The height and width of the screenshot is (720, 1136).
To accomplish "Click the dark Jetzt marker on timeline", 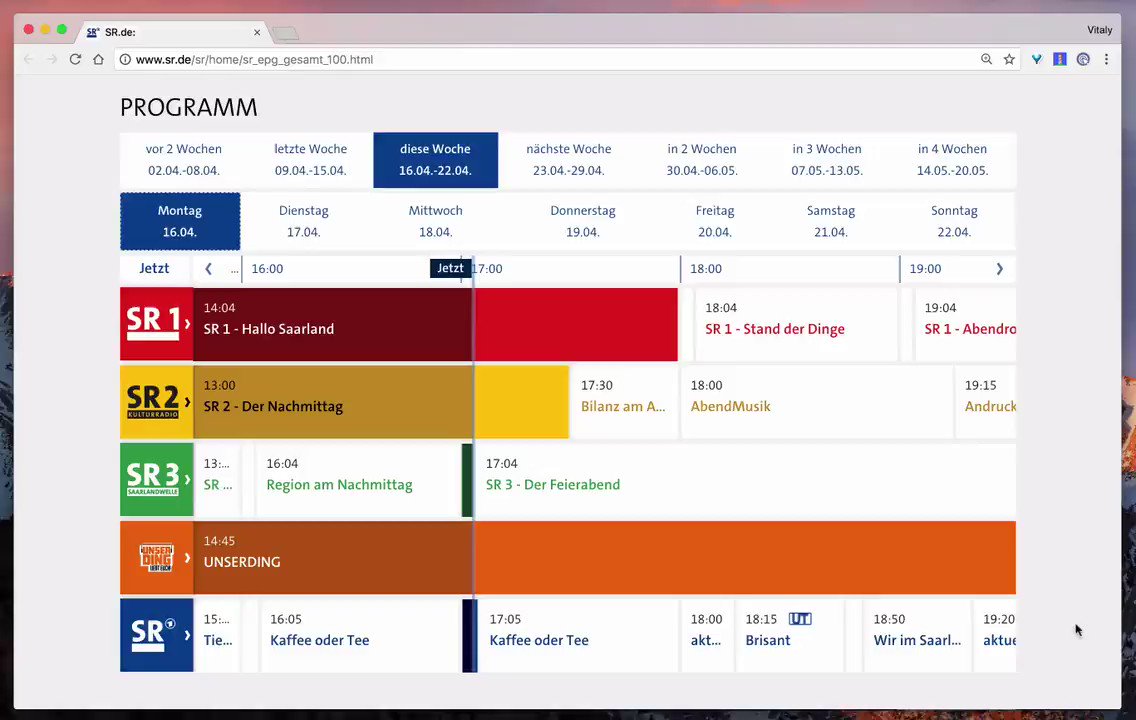I will (x=450, y=268).
